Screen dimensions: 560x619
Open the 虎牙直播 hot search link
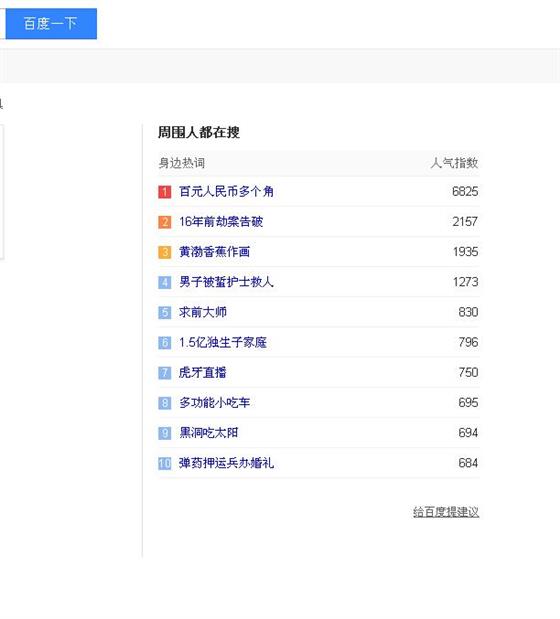click(x=202, y=372)
